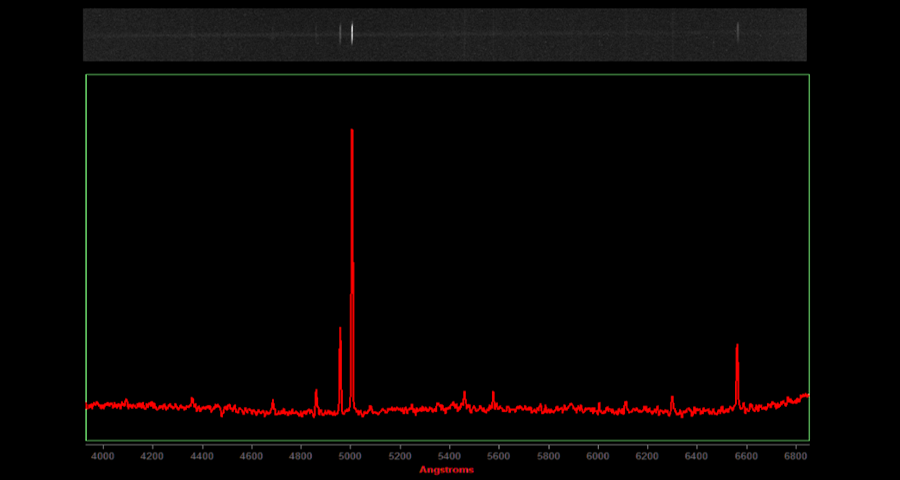Image resolution: width=900 pixels, height=480 pixels.
Task: Click the red Angstroms axis label
Action: (x=446, y=470)
